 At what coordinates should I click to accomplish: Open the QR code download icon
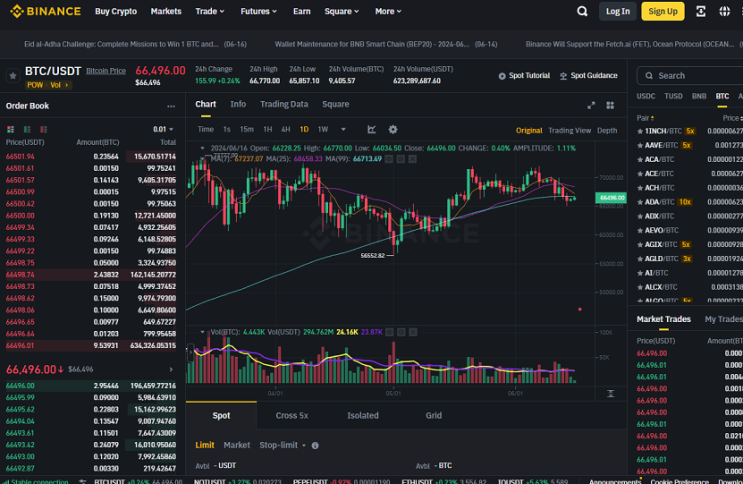[700, 11]
